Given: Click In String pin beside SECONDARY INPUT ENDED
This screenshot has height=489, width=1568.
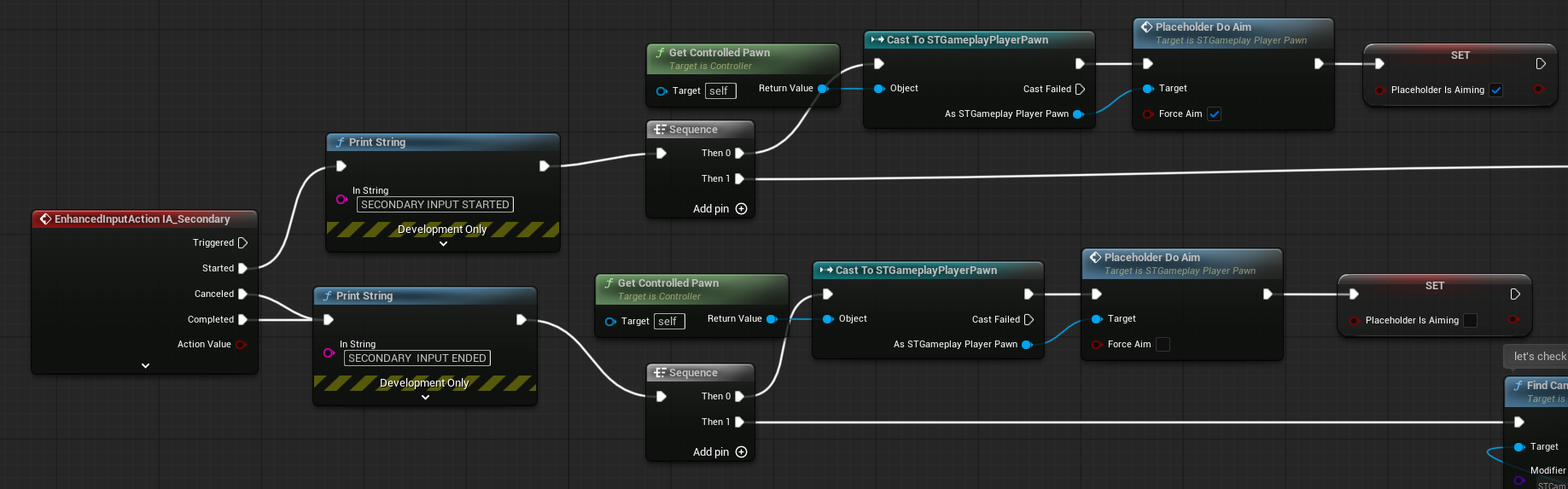Looking at the screenshot, I should 329,353.
